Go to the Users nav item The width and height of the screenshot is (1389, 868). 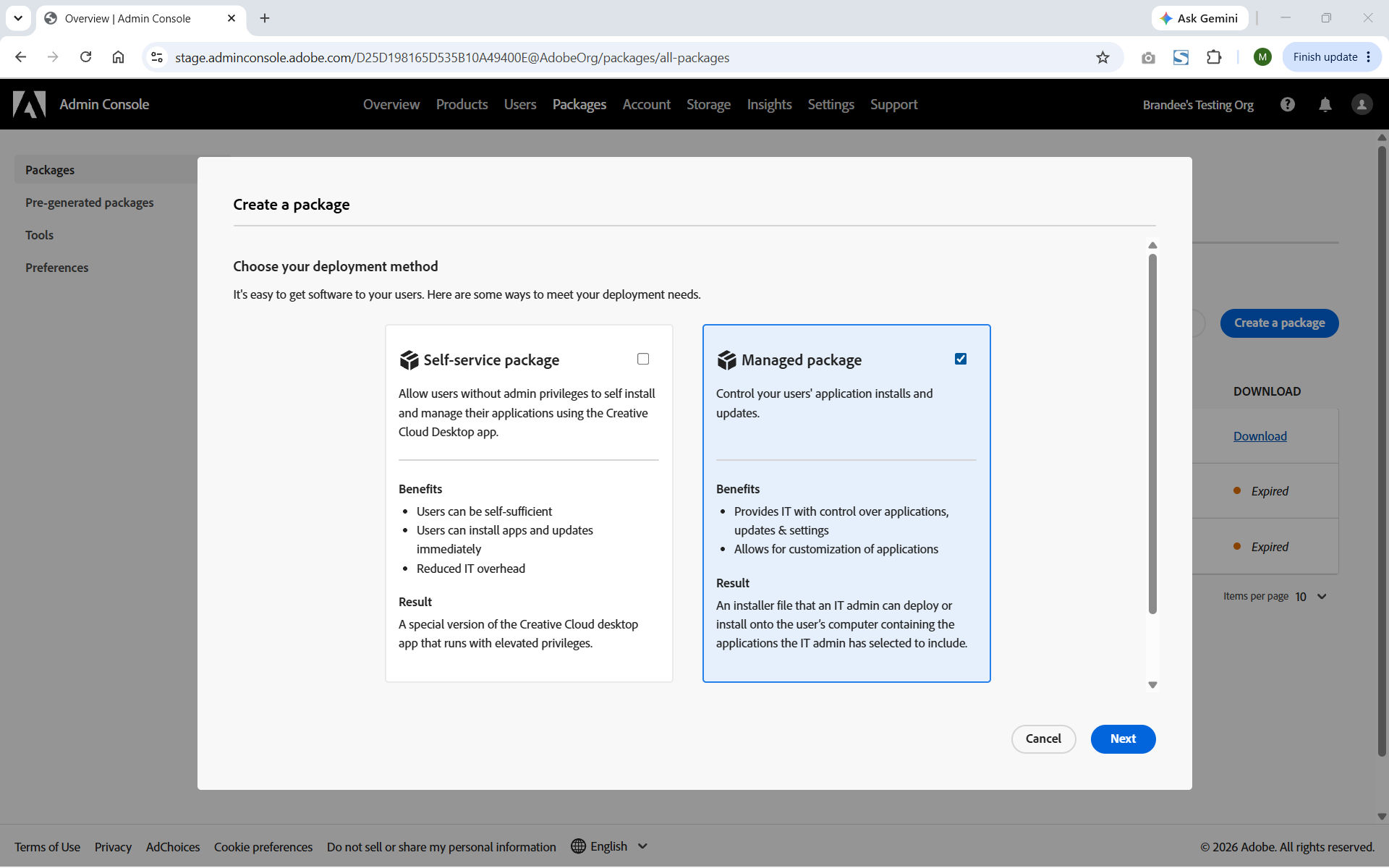tap(520, 104)
